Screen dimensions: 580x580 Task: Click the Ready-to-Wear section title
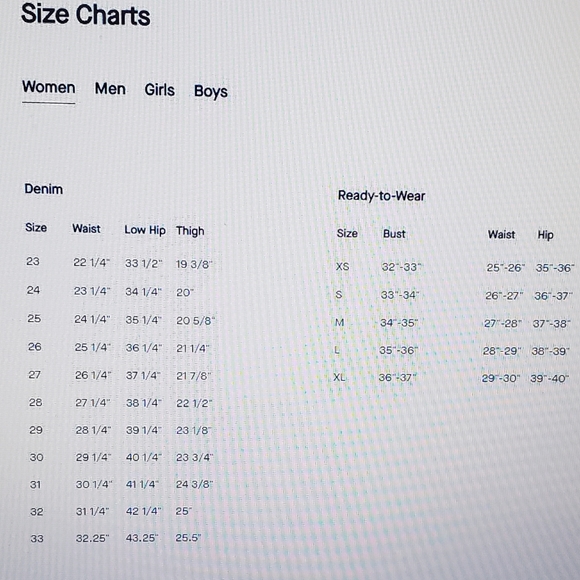(381, 196)
